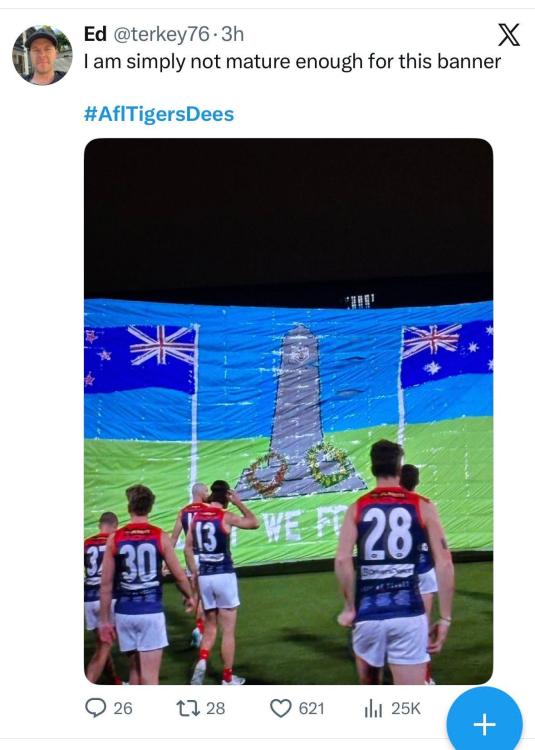Open the banner photo attachment
This screenshot has width=535, height=750.
tap(288, 411)
